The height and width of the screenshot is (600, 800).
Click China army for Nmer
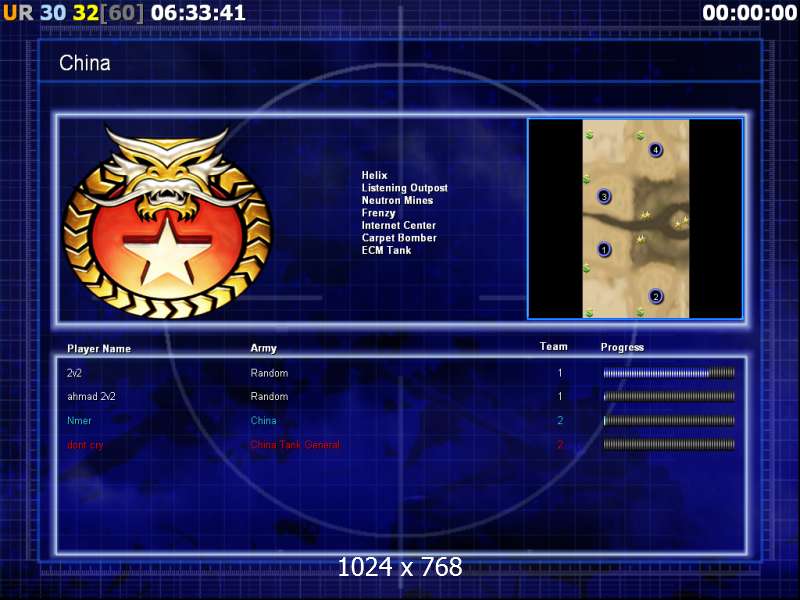click(263, 421)
